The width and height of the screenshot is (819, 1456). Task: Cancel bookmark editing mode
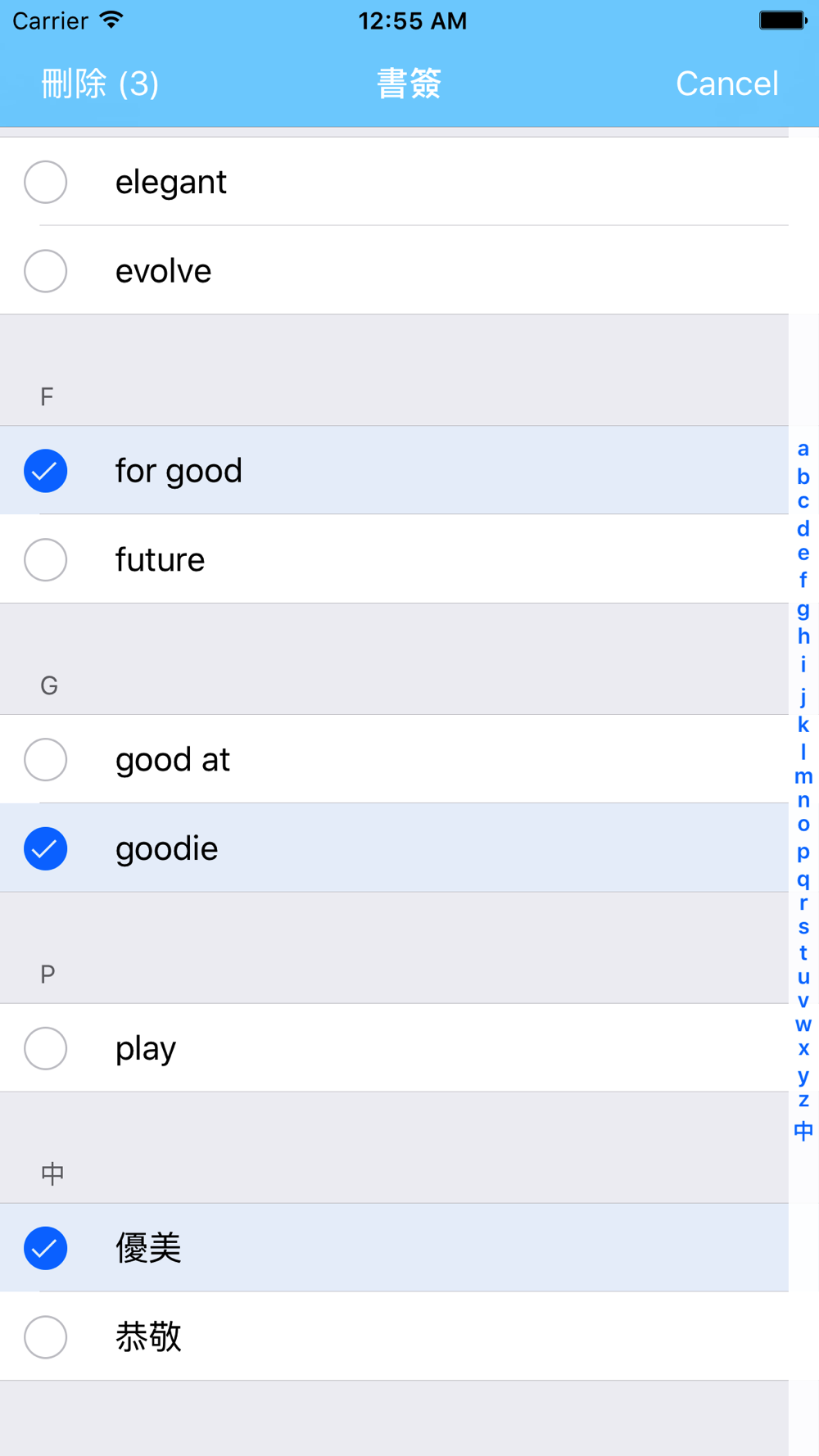pos(726,84)
